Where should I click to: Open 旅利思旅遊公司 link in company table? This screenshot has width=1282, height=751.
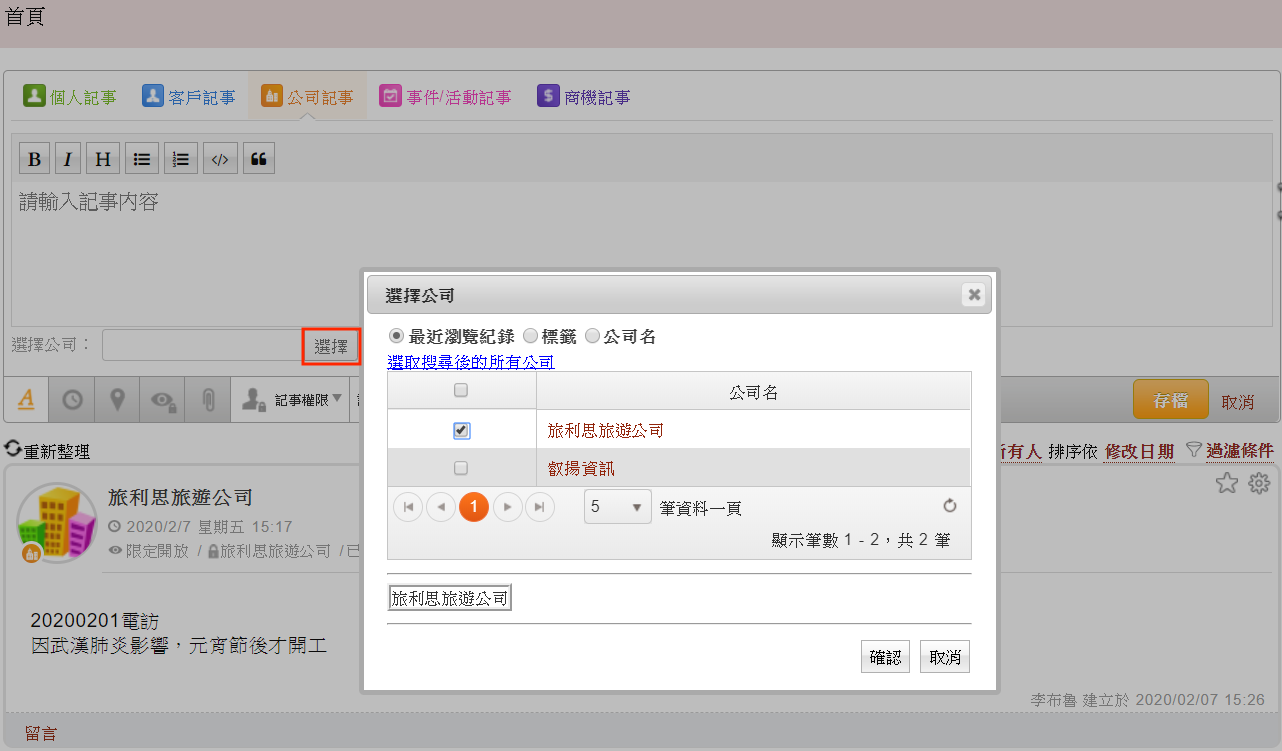click(x=606, y=431)
